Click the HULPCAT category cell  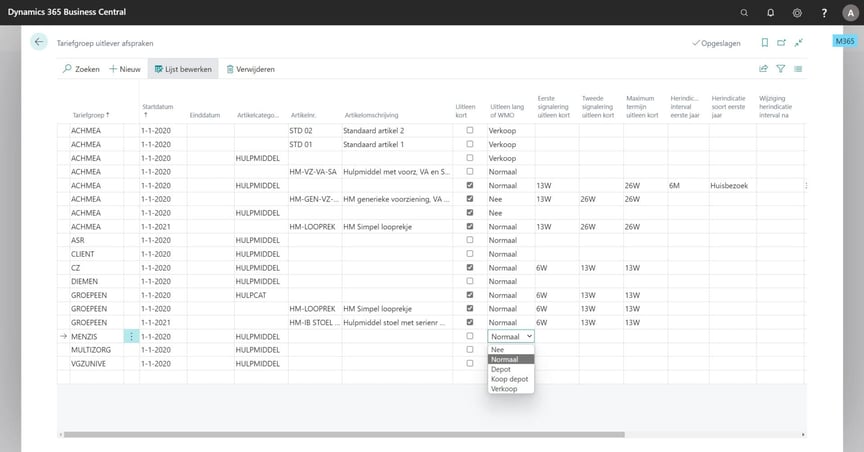click(261, 295)
